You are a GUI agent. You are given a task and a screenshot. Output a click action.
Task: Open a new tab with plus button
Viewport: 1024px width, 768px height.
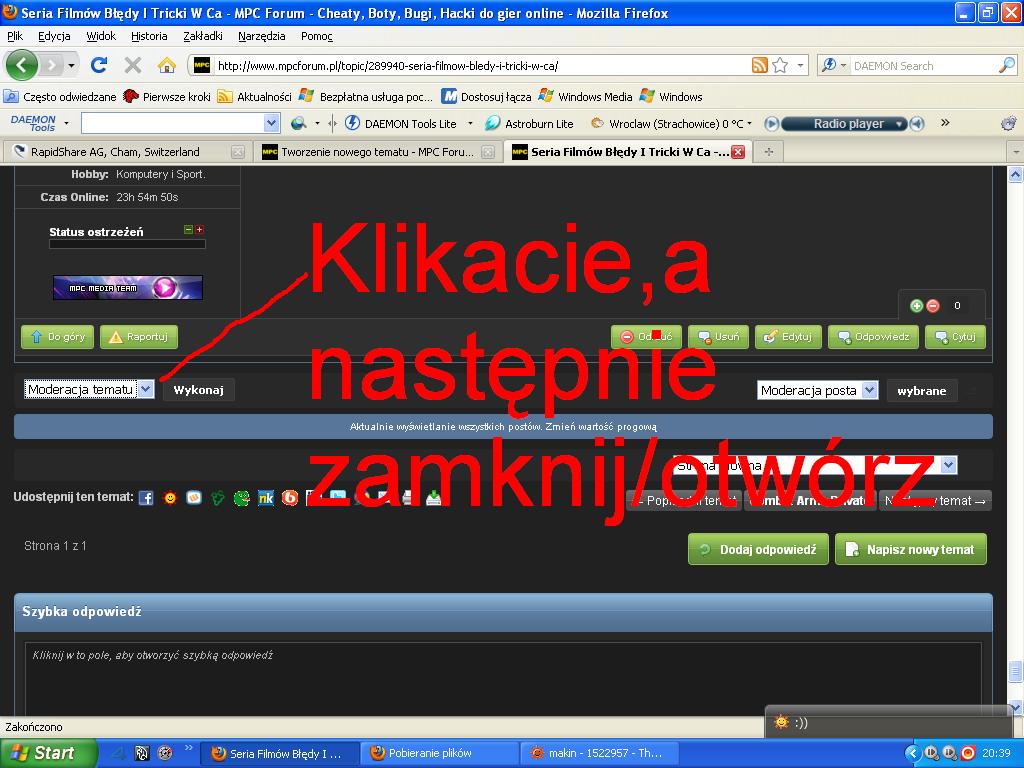[769, 152]
